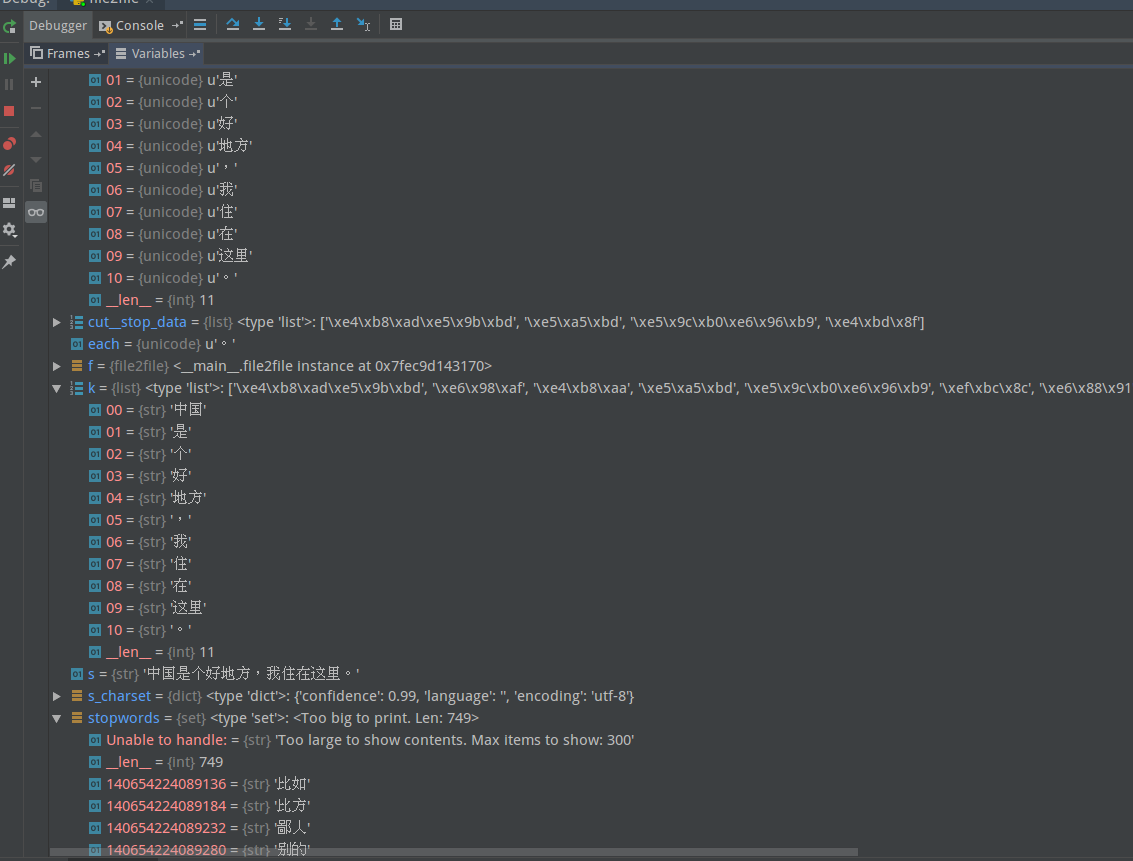Expand the s_charset dict variable
The width and height of the screenshot is (1133, 861).
(56, 696)
